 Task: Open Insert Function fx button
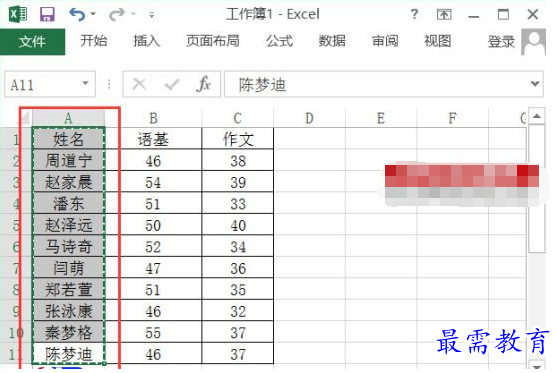pos(203,84)
